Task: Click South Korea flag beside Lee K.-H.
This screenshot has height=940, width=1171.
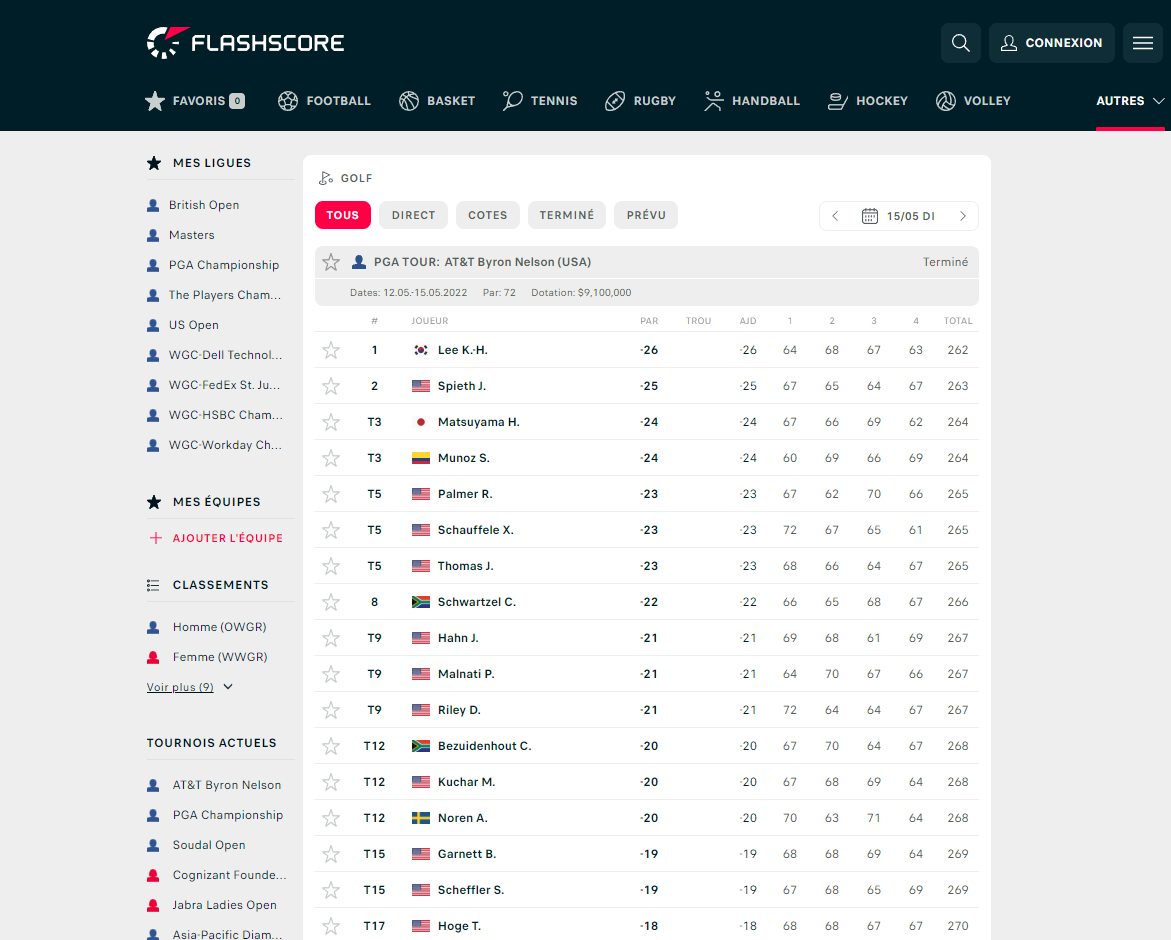Action: 421,350
